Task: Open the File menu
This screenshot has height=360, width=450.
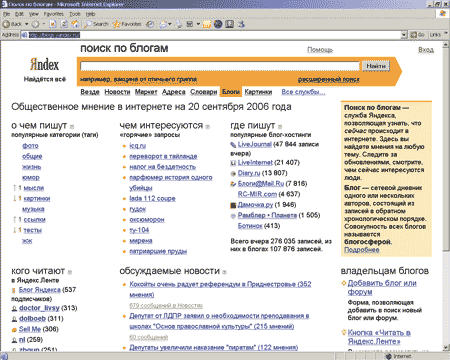Action: pyautogui.click(x=6, y=14)
